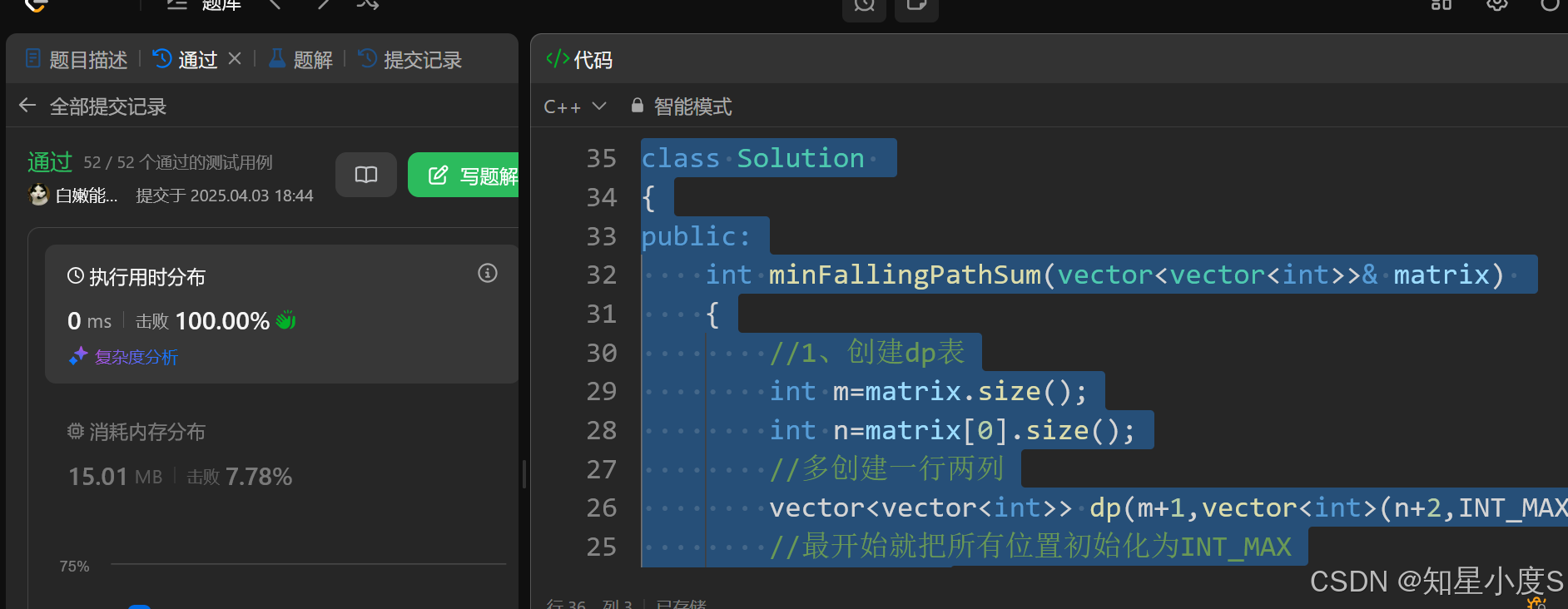Click the 通过 status text
Screen dimensions: 1568x609
pyautogui.click(x=50, y=161)
